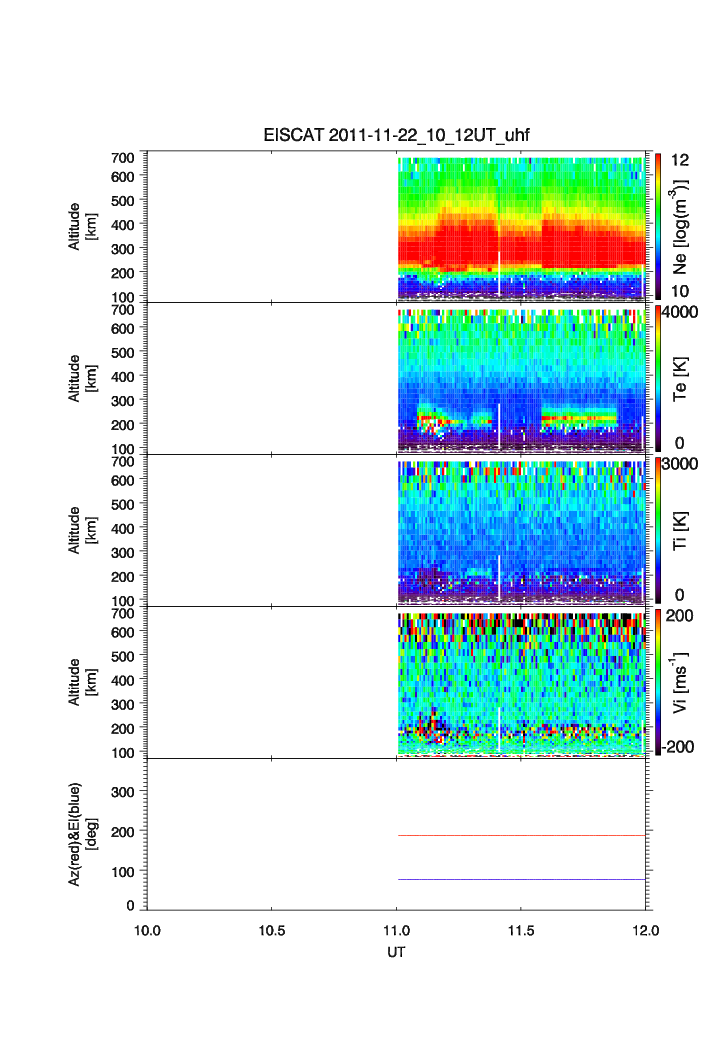Click the plot title EISCAT 2011-11-22_10_12UT_uhf

396,135
